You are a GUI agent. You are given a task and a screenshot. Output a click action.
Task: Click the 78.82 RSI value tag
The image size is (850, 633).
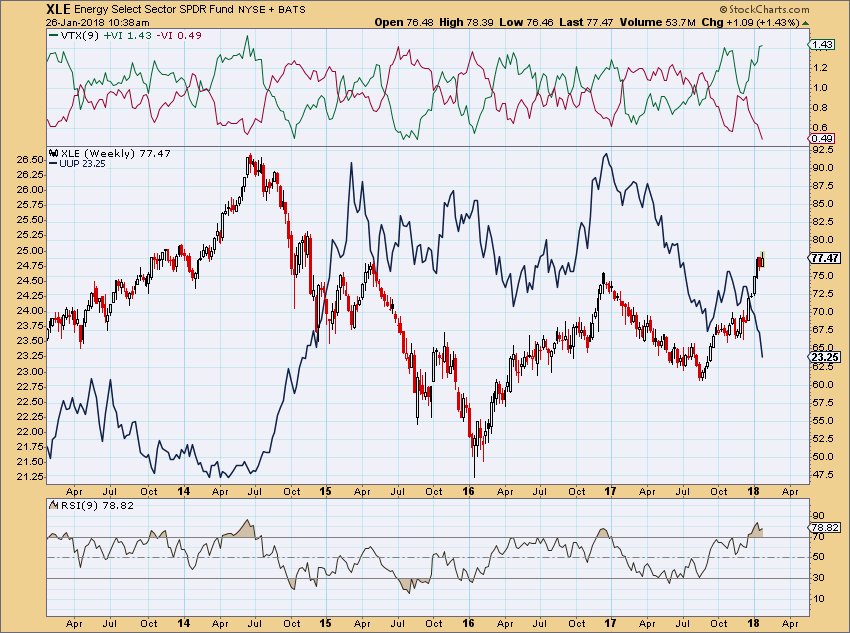tap(826, 527)
